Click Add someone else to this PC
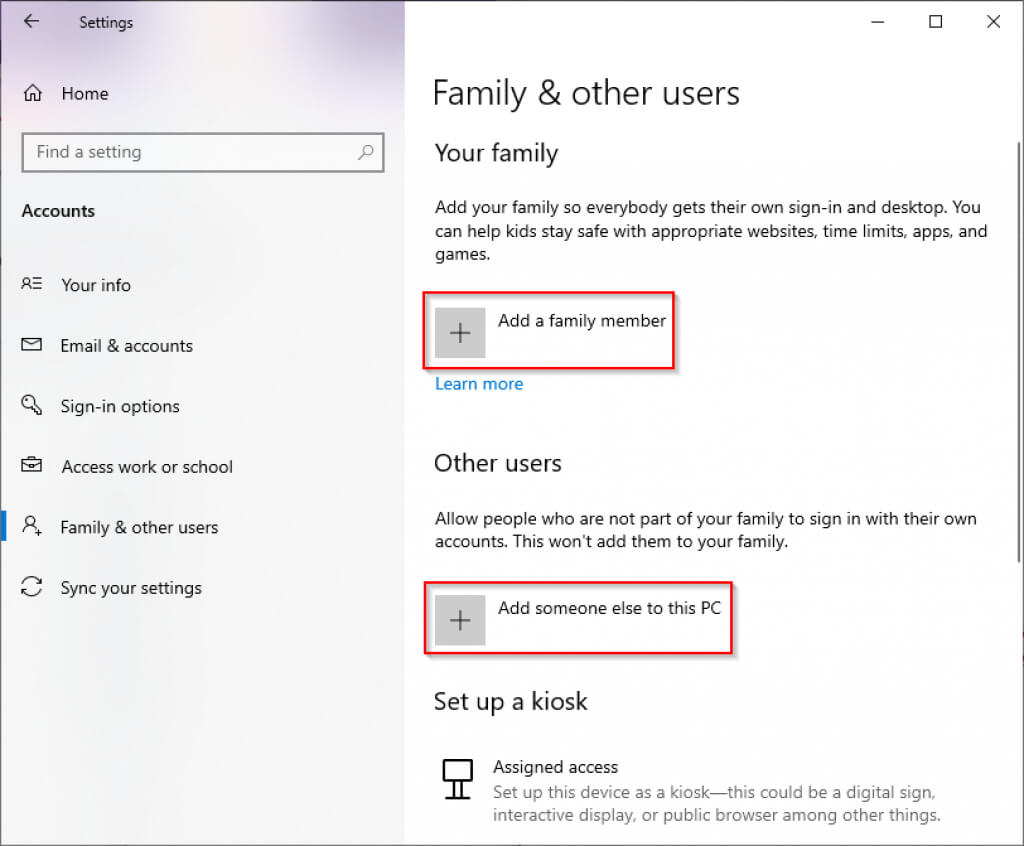This screenshot has height=846, width=1024. point(609,608)
